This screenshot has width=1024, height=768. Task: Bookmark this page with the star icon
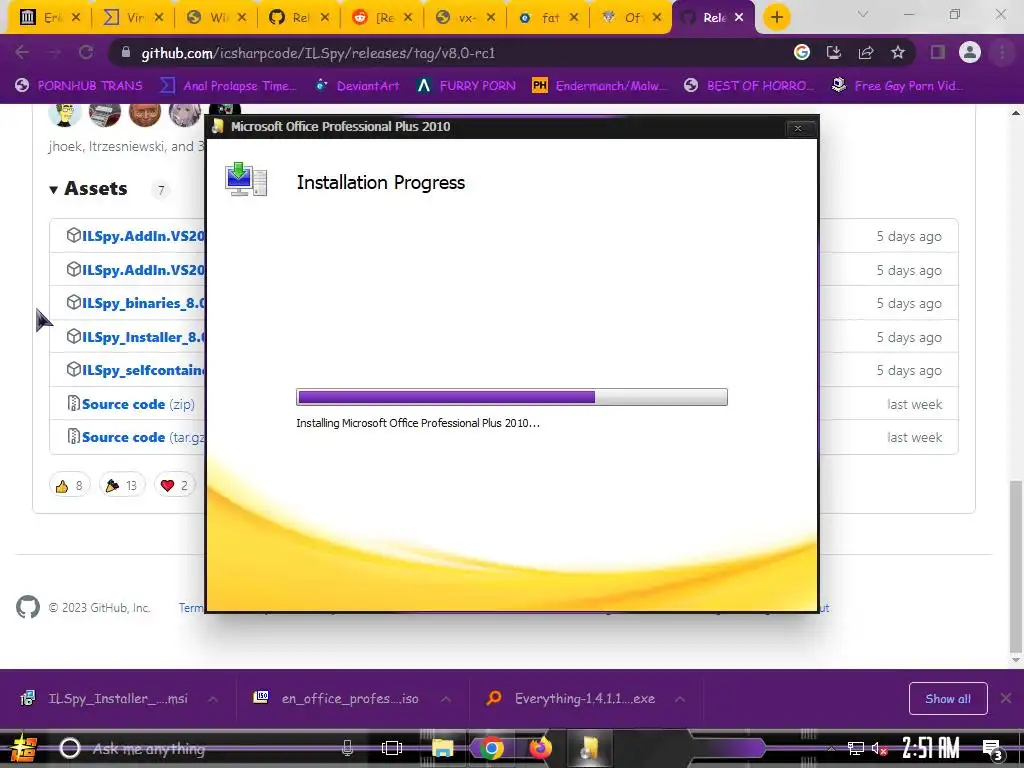pos(898,52)
